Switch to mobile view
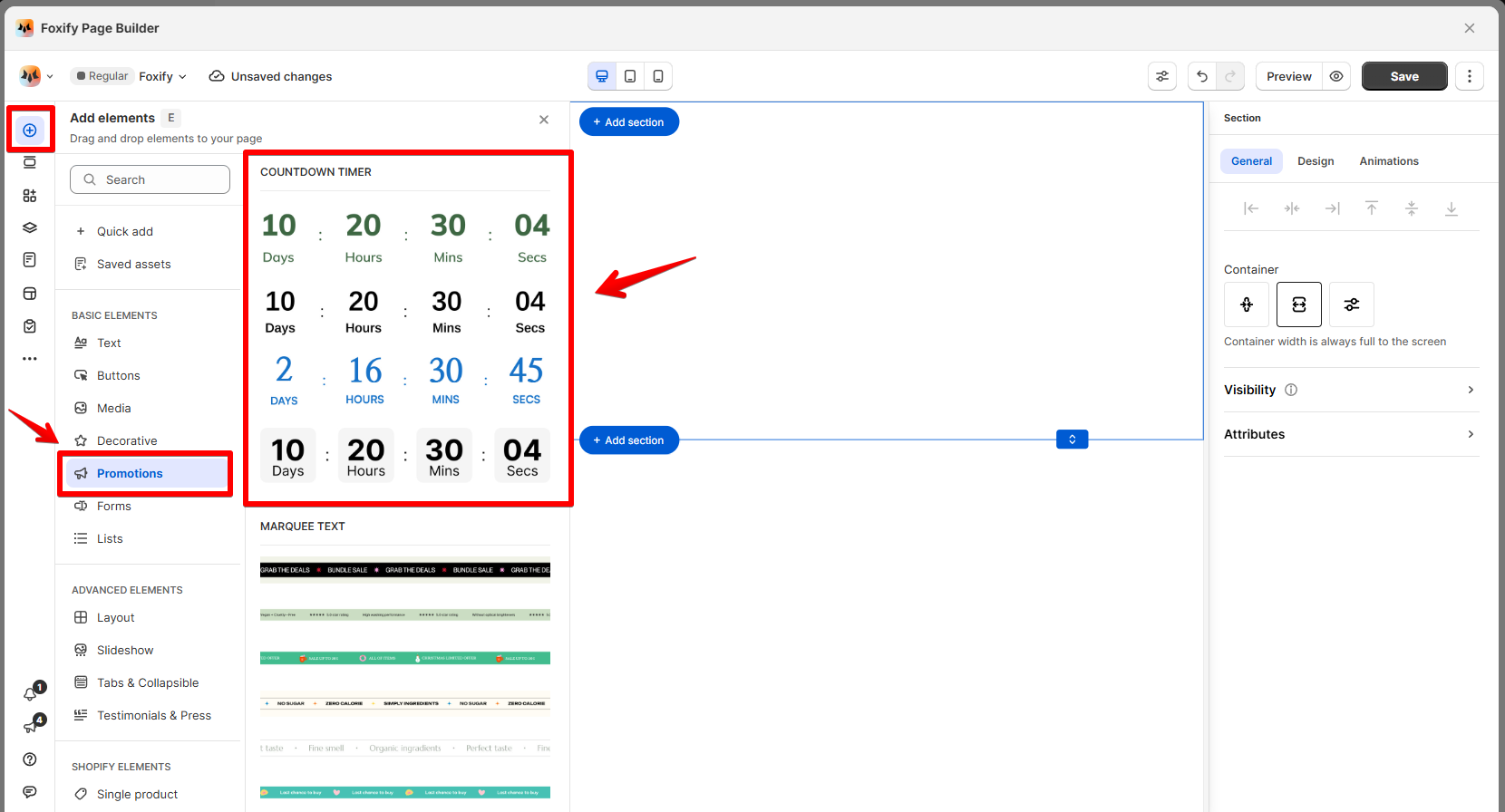This screenshot has height=812, width=1505. pyautogui.click(x=658, y=76)
